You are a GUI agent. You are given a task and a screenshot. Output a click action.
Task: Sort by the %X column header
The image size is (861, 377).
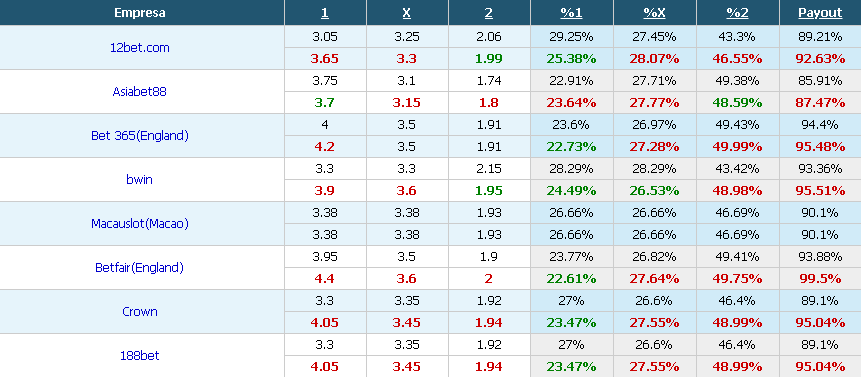[655, 13]
